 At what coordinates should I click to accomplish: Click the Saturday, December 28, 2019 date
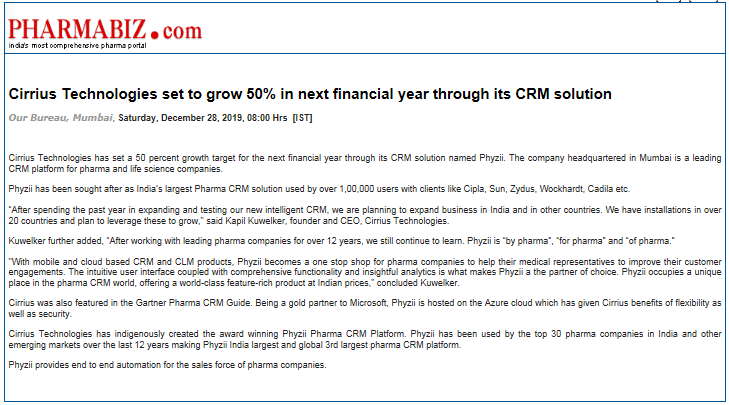[181, 118]
